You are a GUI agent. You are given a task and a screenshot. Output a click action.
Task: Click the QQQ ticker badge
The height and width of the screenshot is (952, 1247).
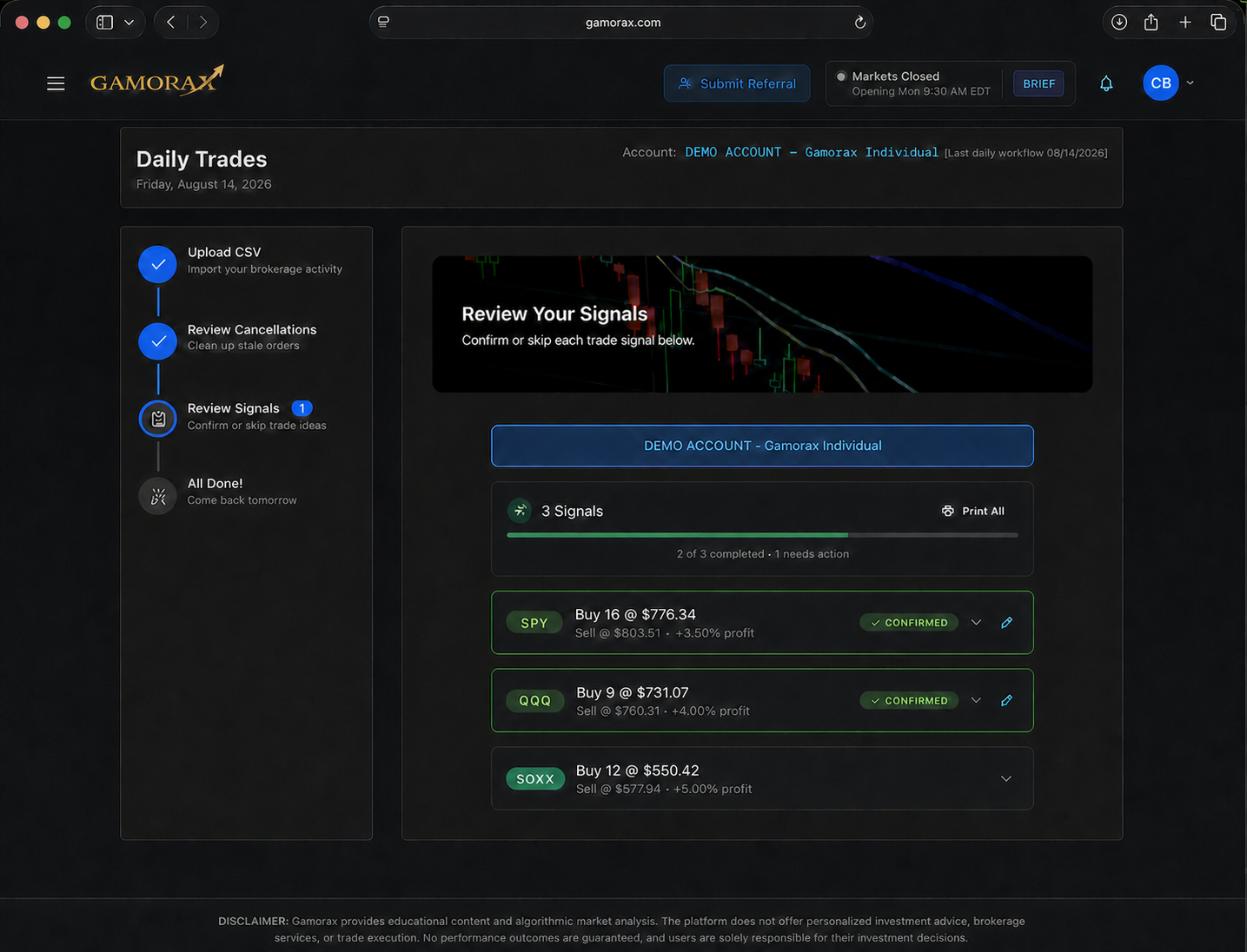[535, 700]
